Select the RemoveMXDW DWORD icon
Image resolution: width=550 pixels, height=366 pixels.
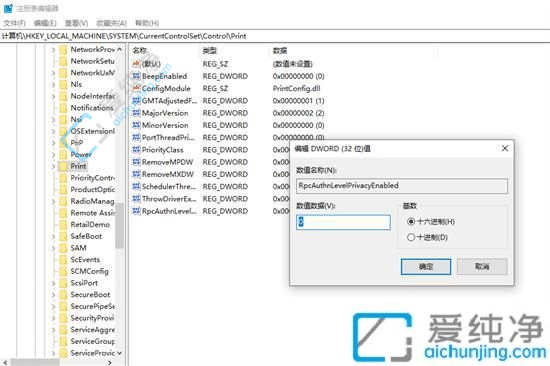click(x=136, y=174)
